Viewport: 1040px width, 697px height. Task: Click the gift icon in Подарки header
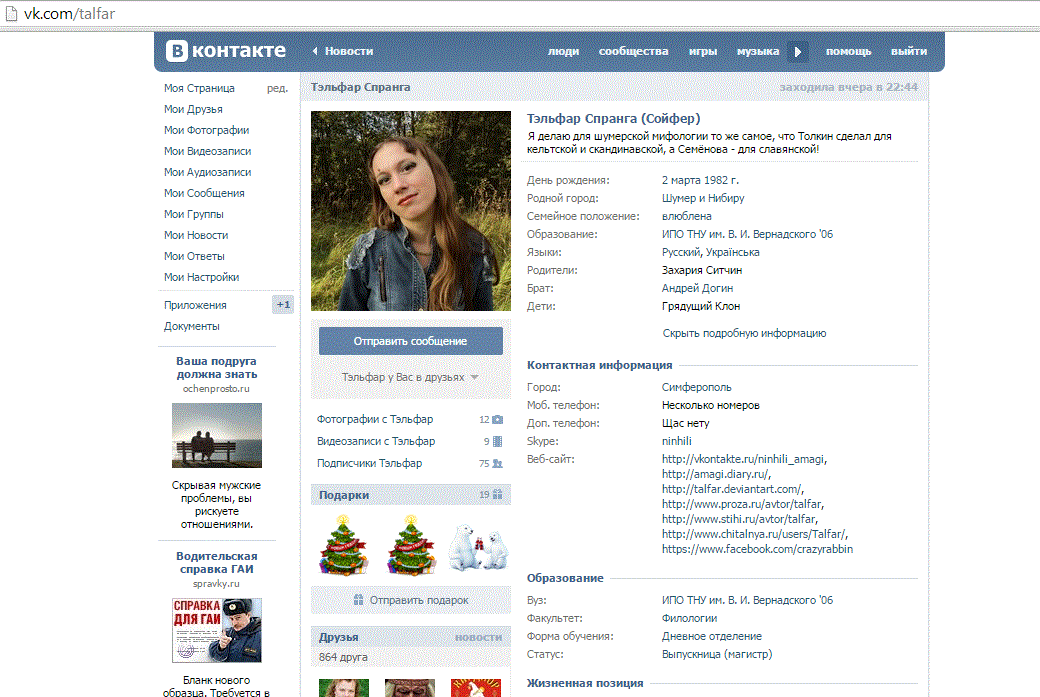497,495
